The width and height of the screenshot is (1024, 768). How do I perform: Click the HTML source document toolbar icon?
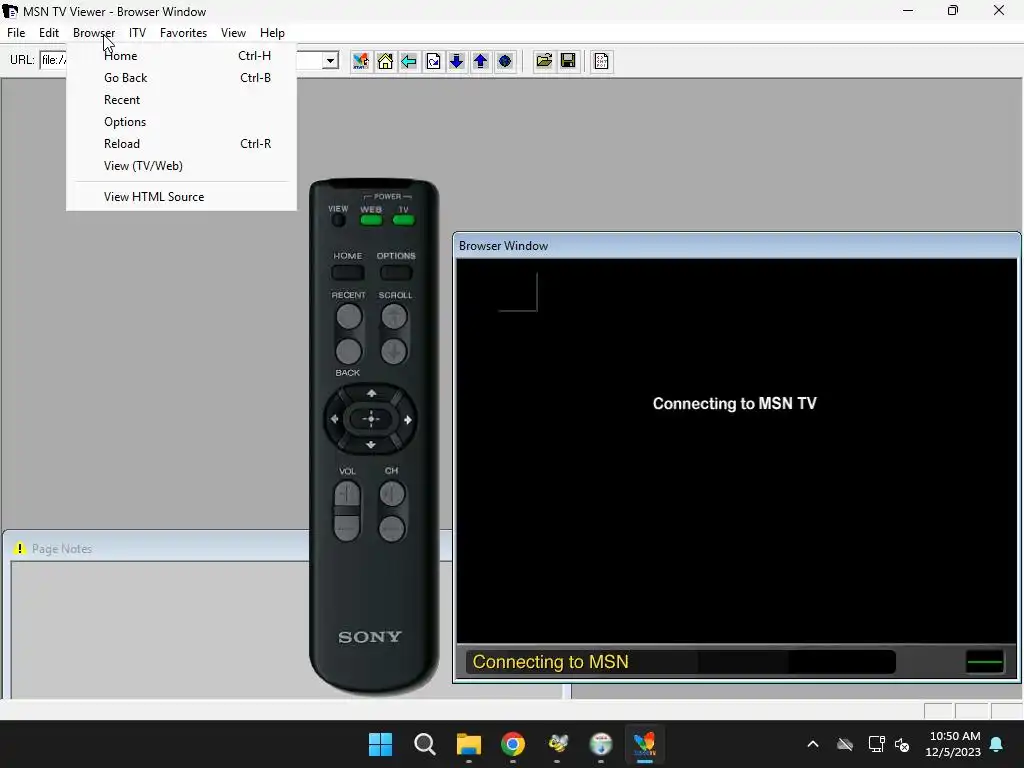[601, 61]
